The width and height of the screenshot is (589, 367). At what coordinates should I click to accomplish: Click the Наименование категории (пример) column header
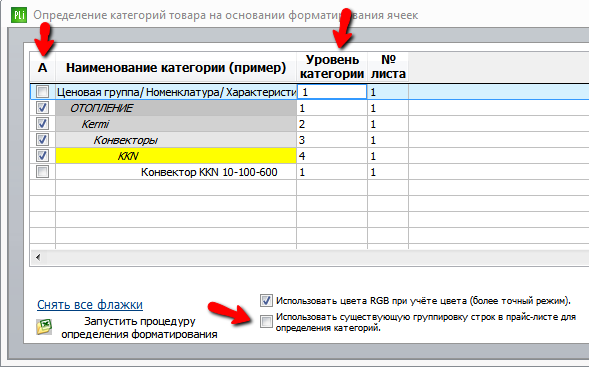coord(176,68)
